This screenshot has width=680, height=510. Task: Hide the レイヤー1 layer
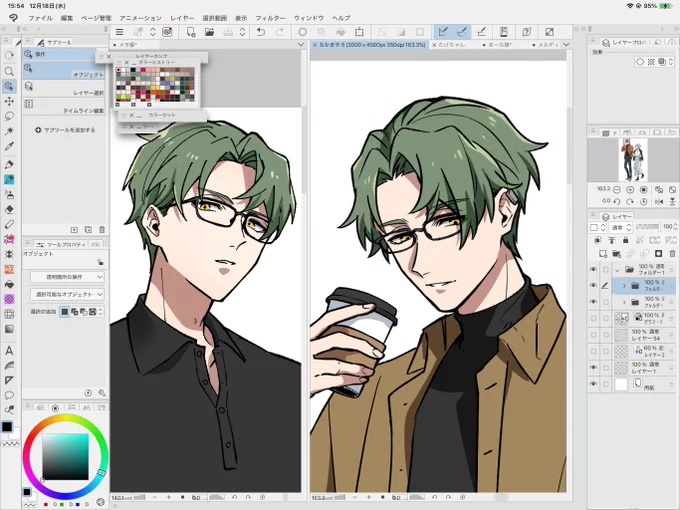pos(593,368)
